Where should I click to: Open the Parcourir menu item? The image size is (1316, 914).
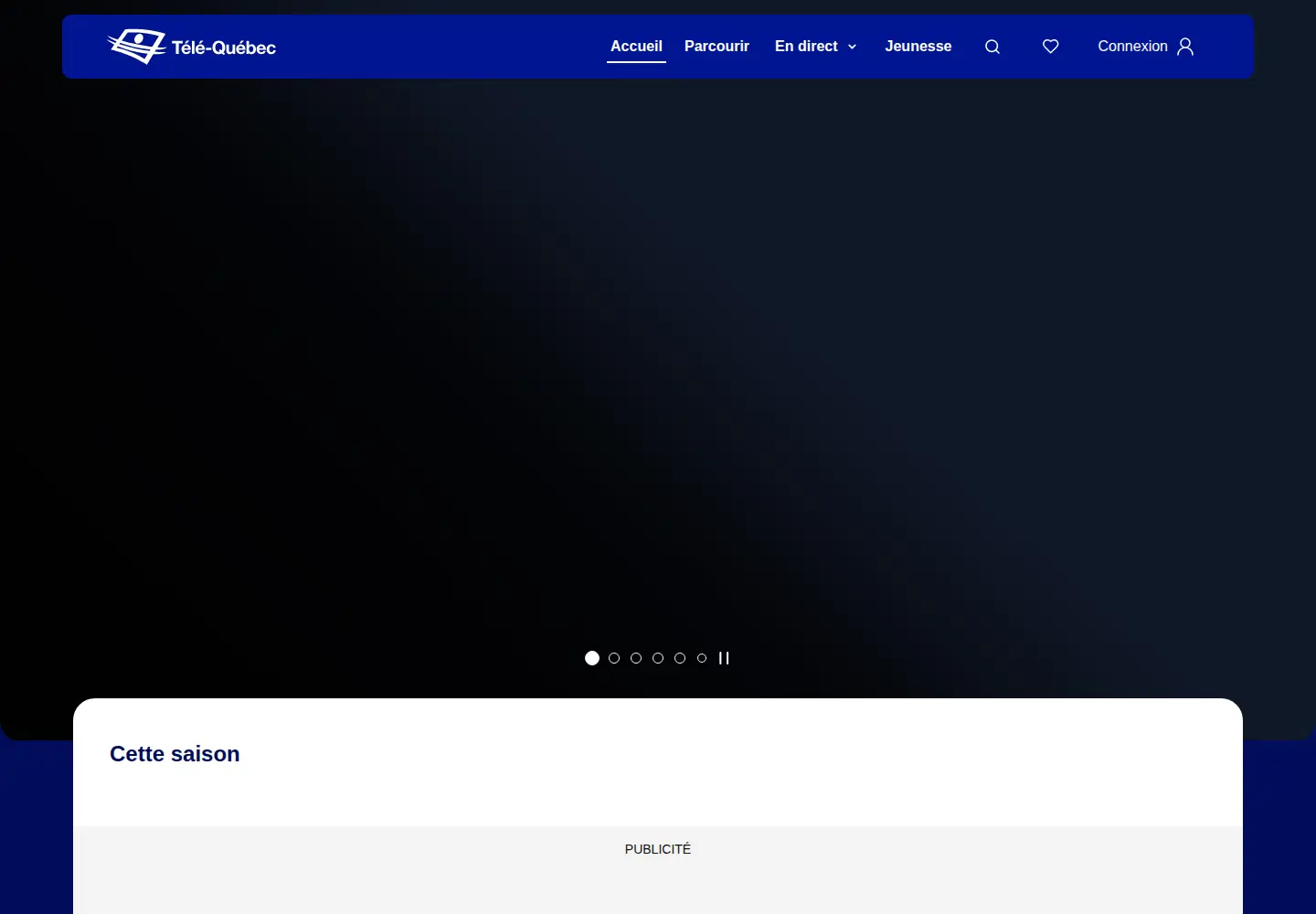[x=716, y=47]
